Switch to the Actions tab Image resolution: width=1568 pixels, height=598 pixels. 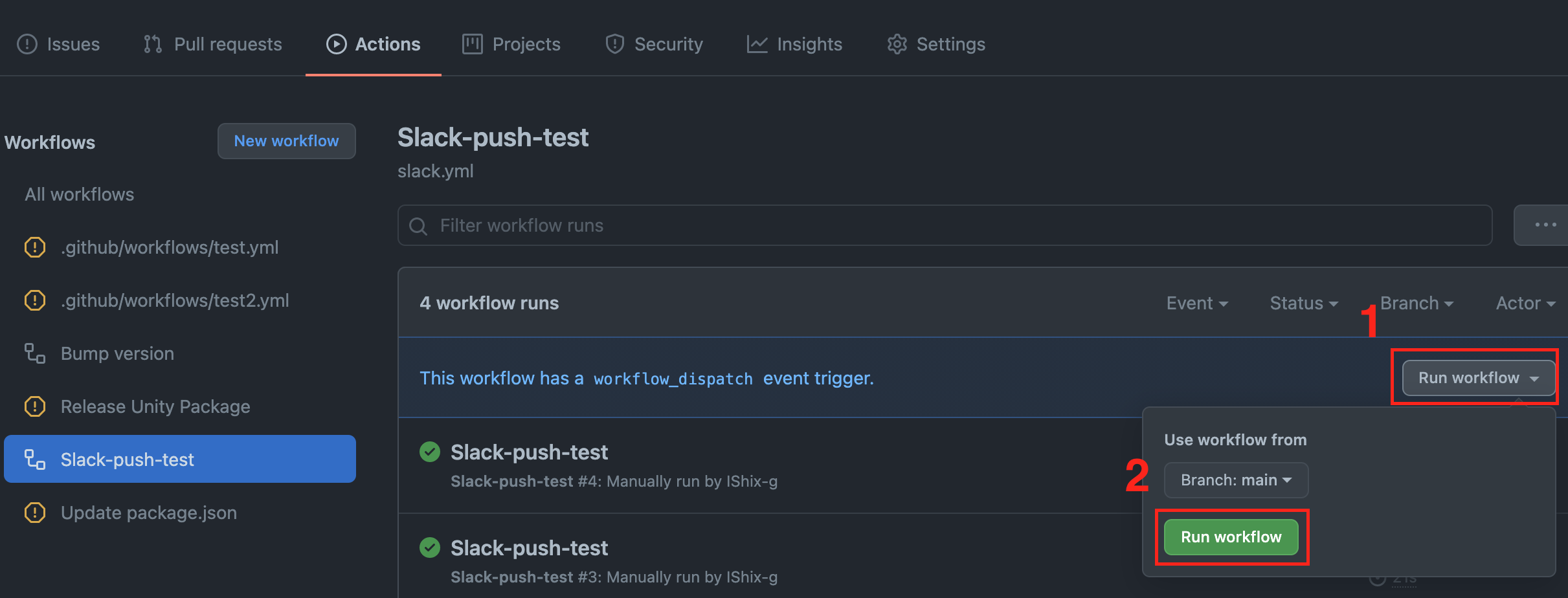pyautogui.click(x=374, y=44)
